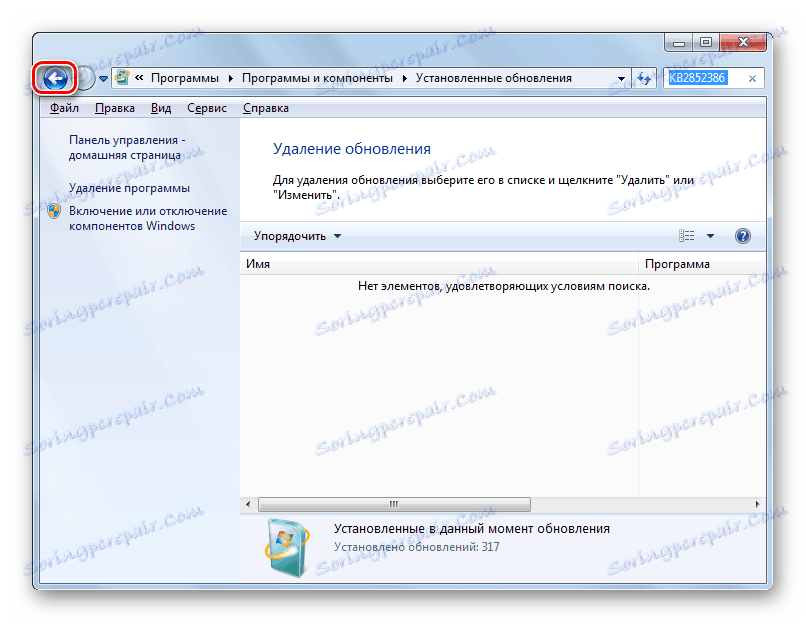Expand the arrow after Программы breadcrumb

[230, 78]
